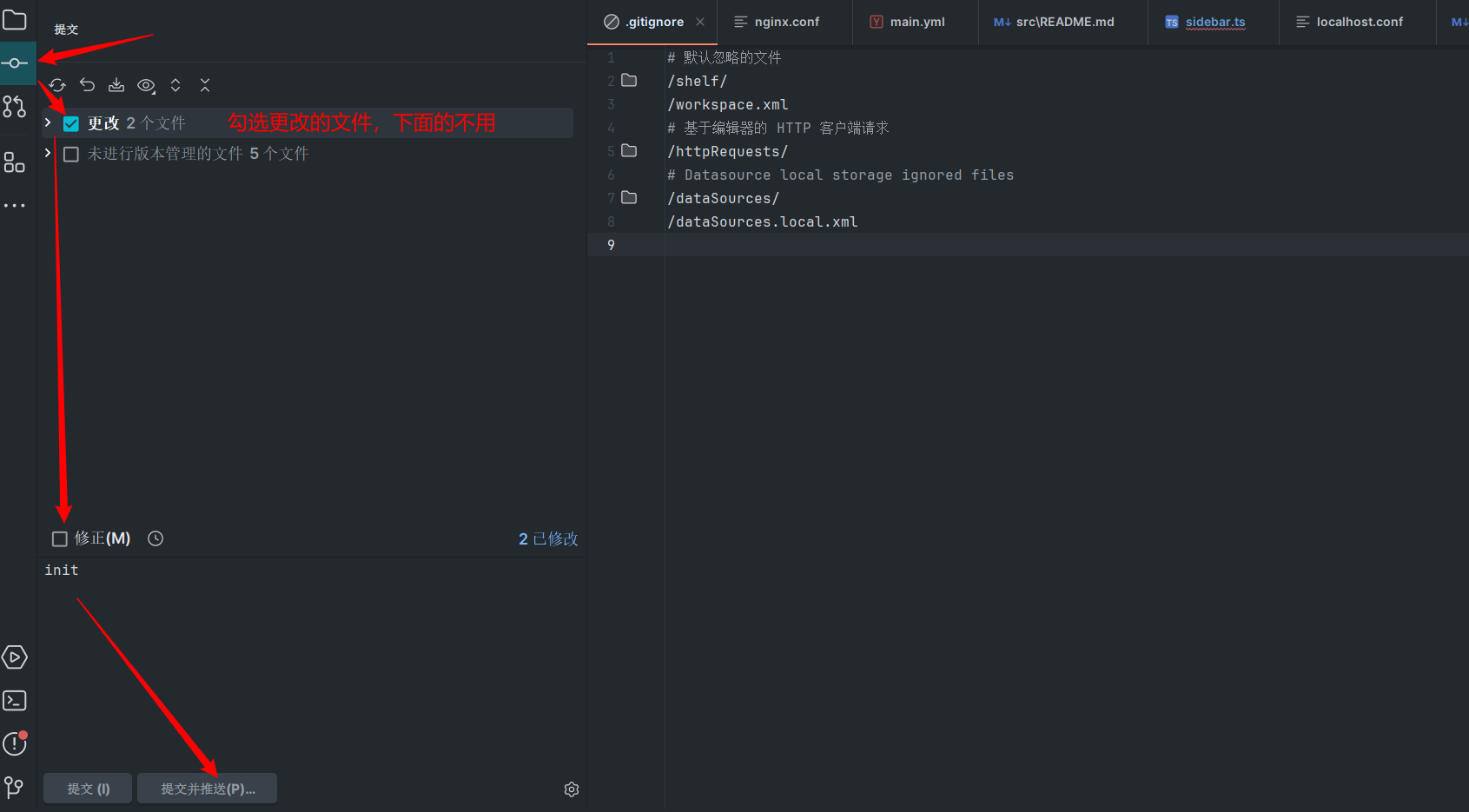This screenshot has height=812, width=1469.
Task: Click the 提交 (I) commit button
Action: 88,789
